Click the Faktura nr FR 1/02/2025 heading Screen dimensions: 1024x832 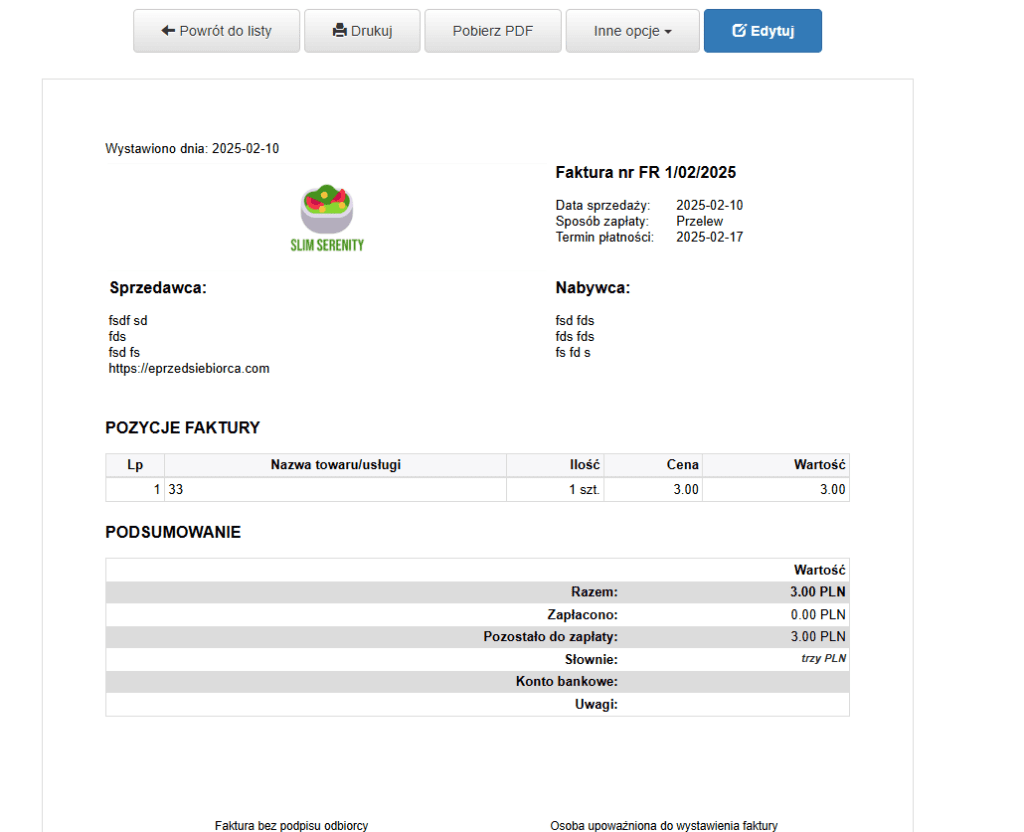(645, 173)
